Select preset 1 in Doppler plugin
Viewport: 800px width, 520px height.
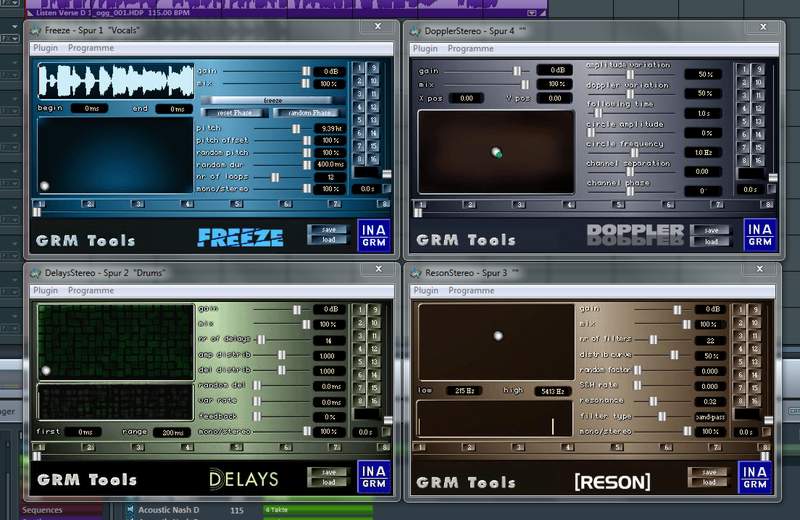[744, 69]
